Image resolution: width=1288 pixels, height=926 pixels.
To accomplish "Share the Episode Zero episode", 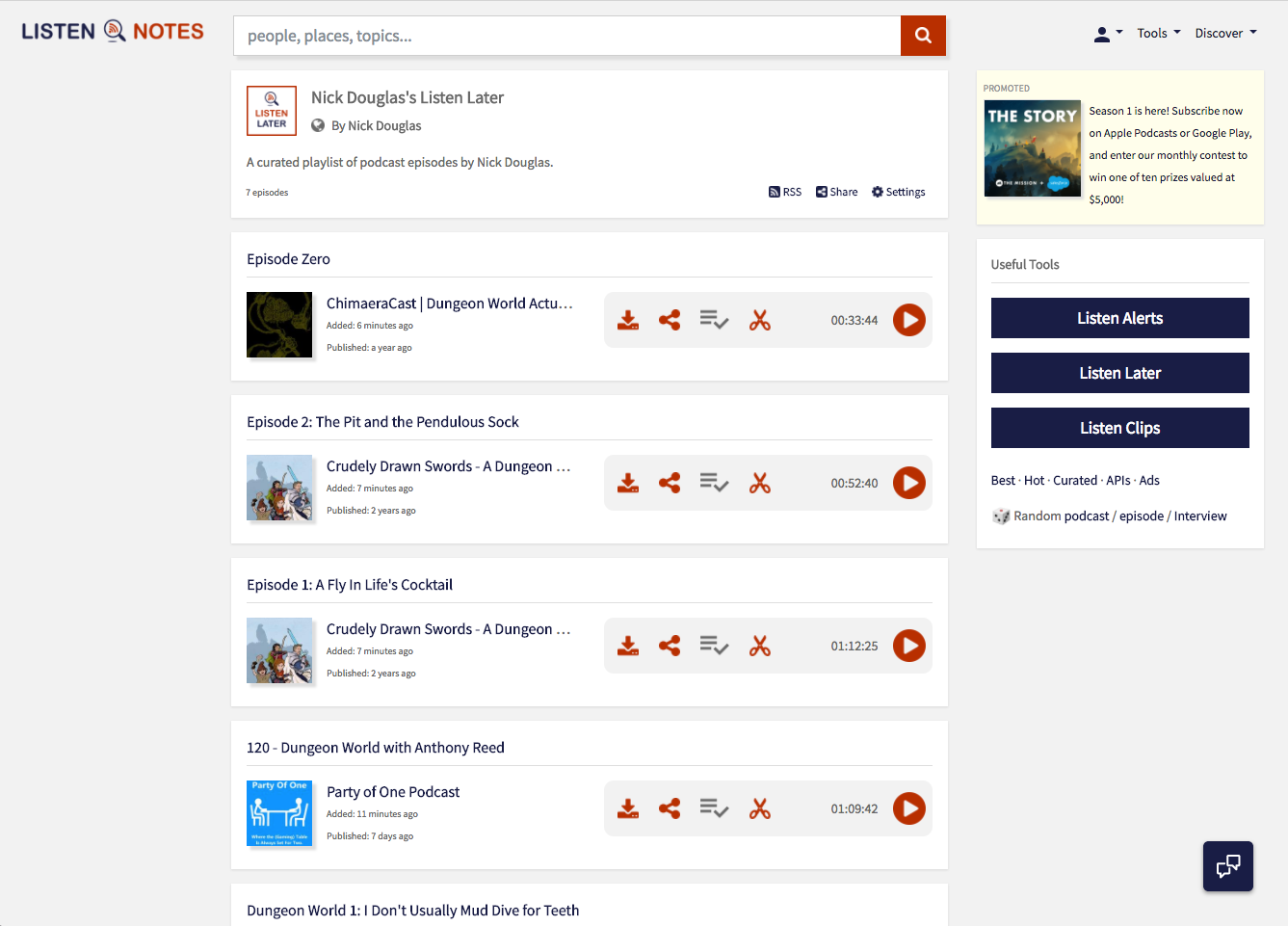I will click(x=670, y=320).
